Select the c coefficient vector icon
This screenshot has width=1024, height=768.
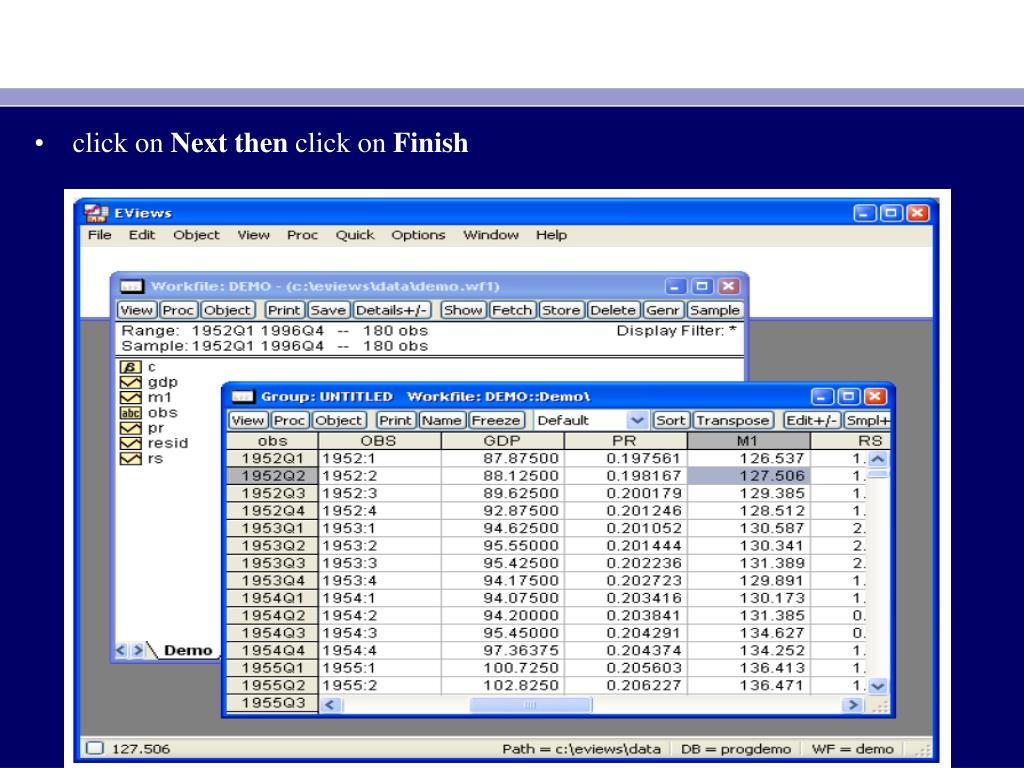[x=131, y=367]
